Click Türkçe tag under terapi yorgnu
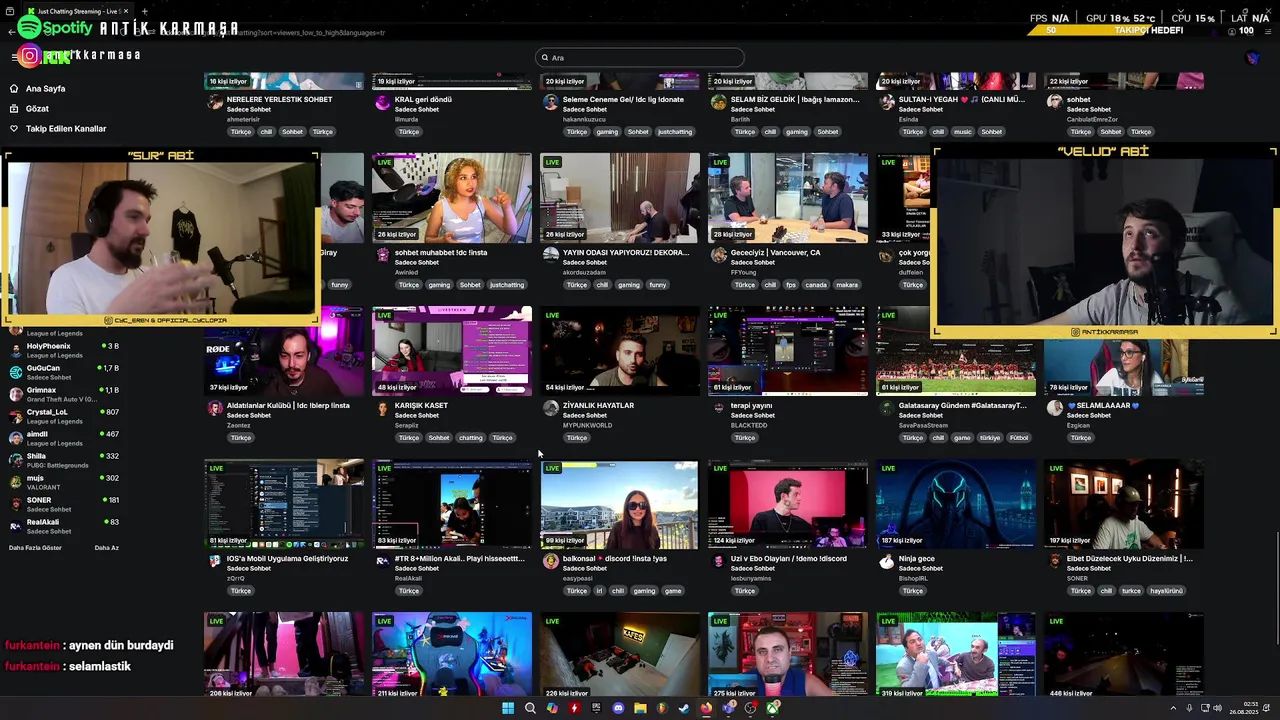The height and width of the screenshot is (720, 1280). 745,437
